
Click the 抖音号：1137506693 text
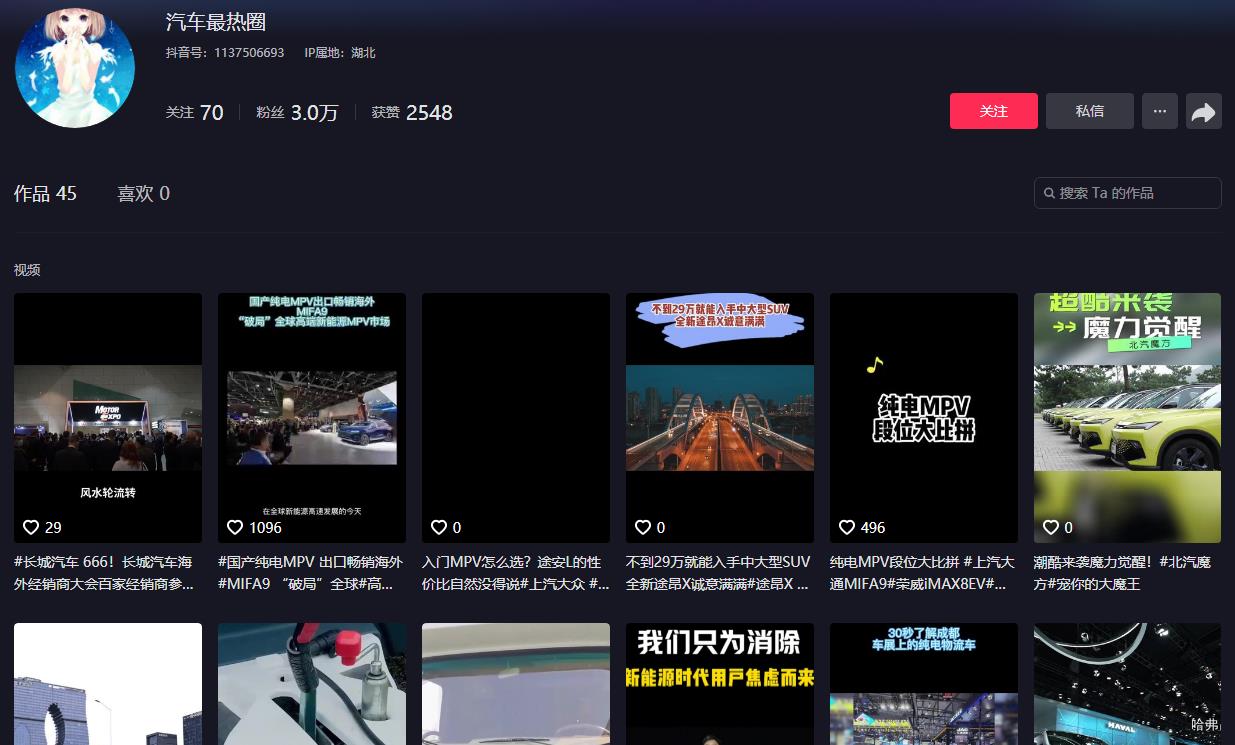225,53
